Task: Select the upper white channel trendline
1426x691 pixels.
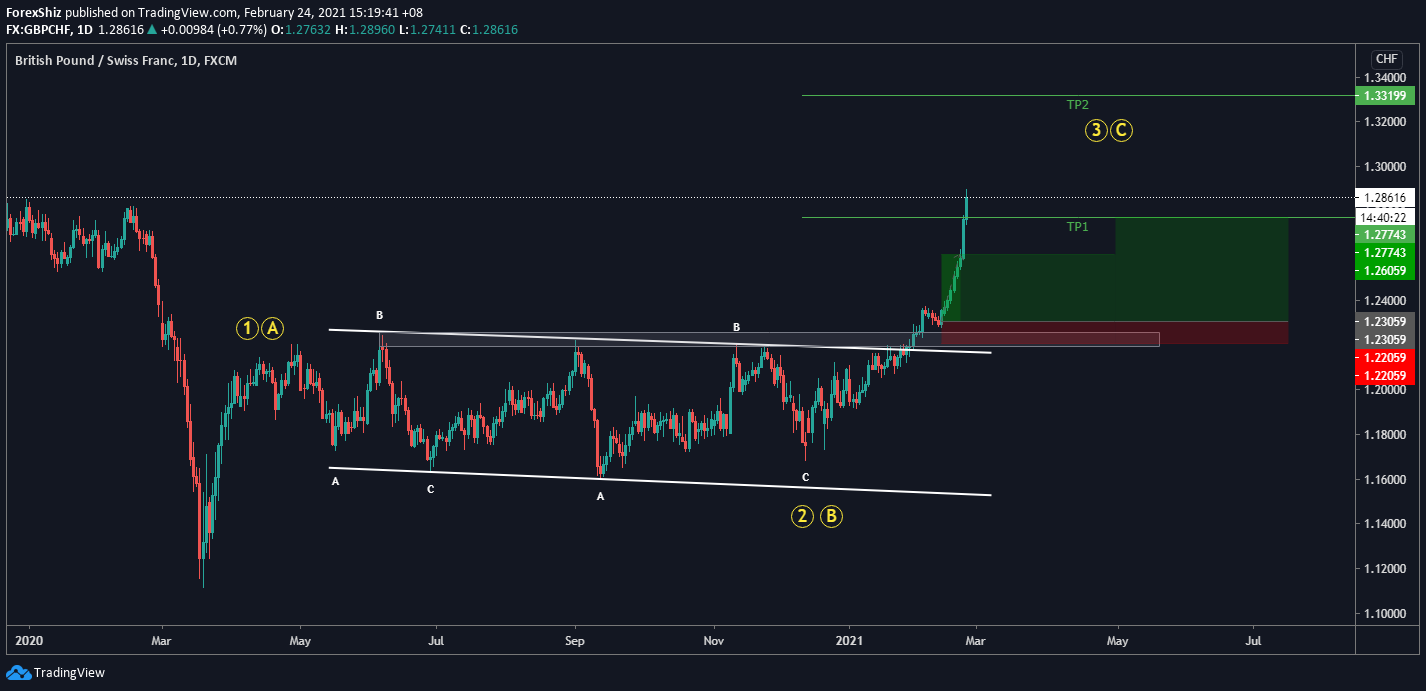Action: click(660, 341)
